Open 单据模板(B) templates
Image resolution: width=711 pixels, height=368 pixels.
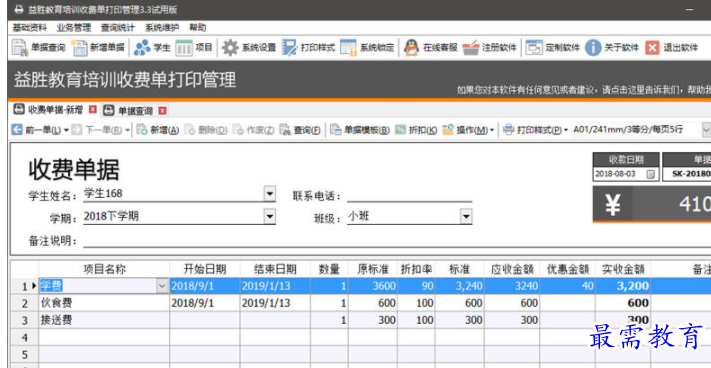click(x=360, y=130)
